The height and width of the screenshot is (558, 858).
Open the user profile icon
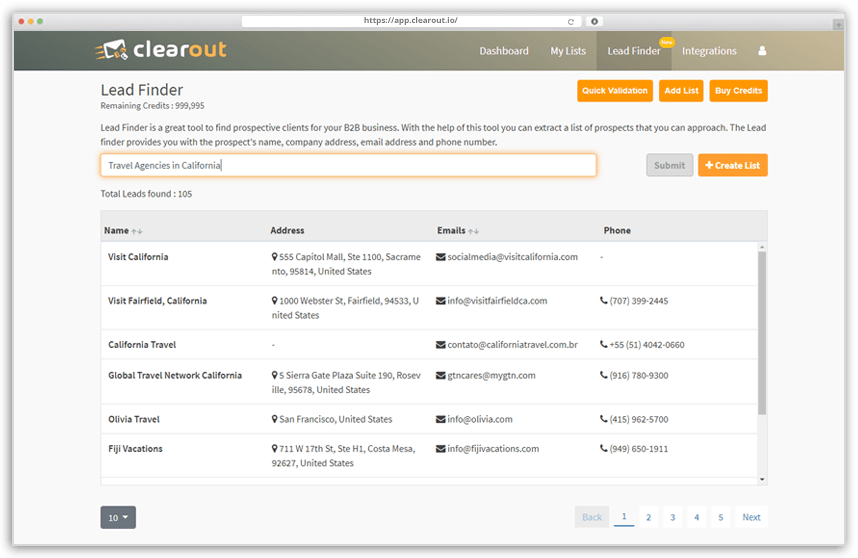click(x=762, y=51)
